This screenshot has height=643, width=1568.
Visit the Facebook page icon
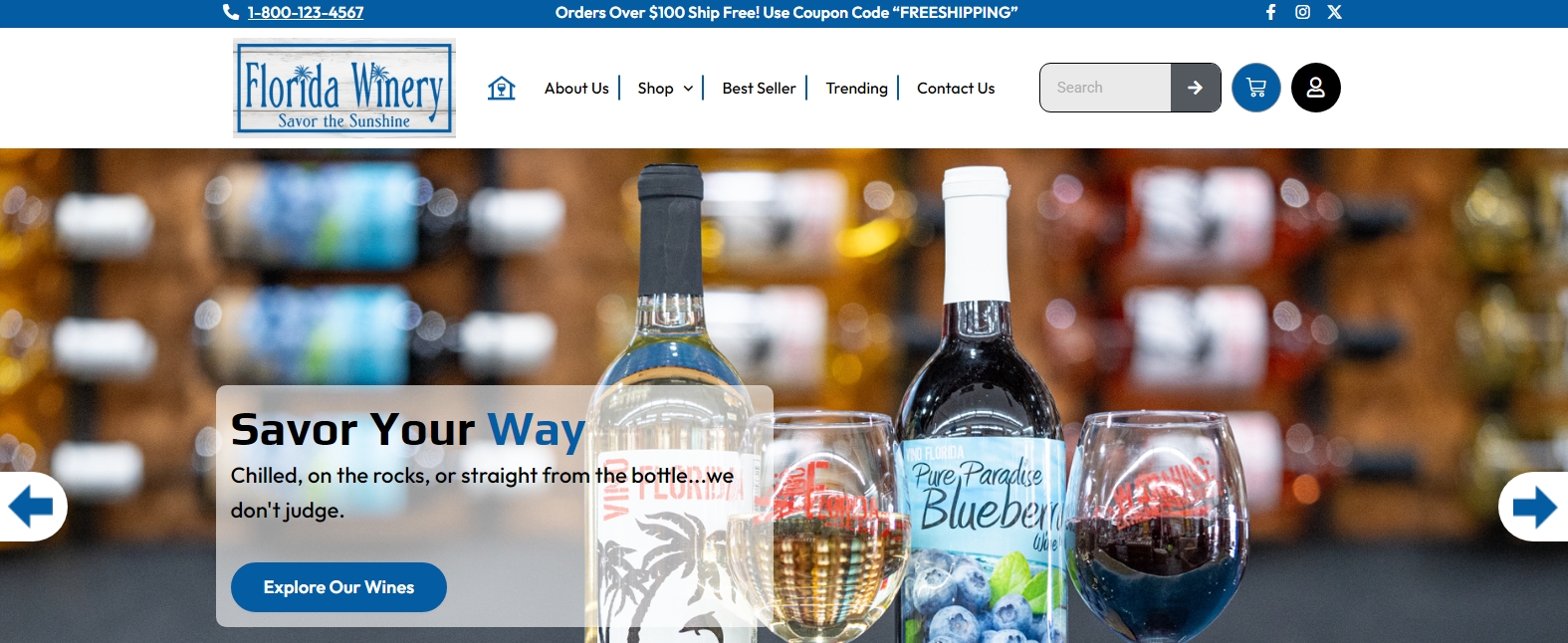(1271, 12)
